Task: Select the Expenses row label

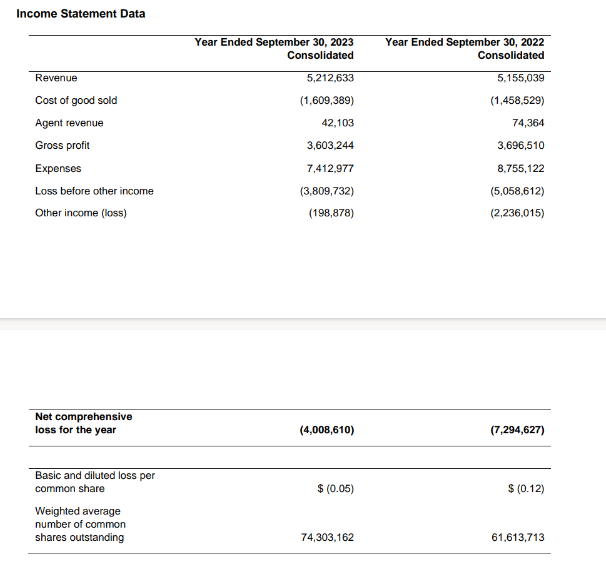Action: (58, 168)
